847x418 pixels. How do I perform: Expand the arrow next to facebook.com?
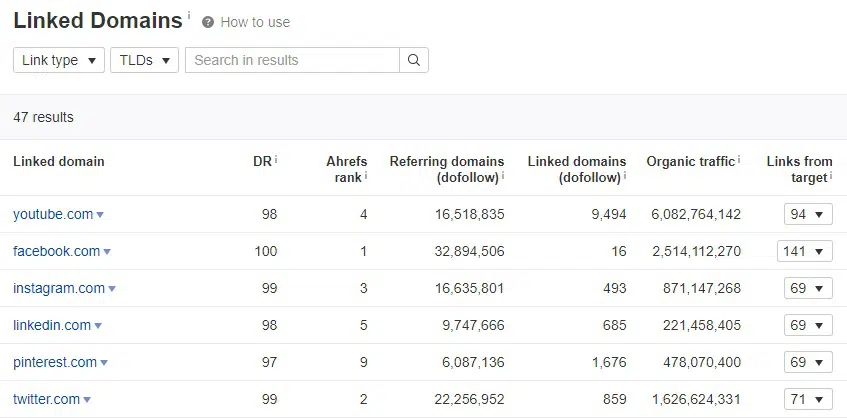107,252
